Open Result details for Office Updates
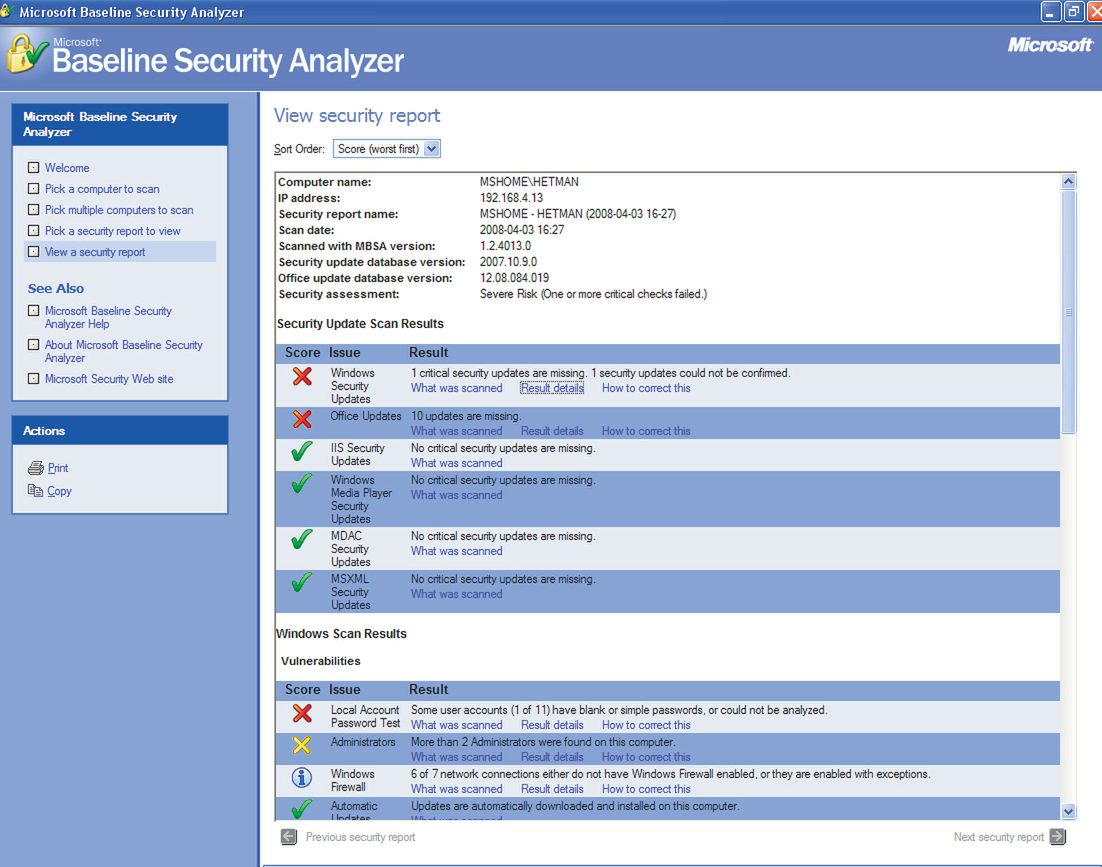 552,431
